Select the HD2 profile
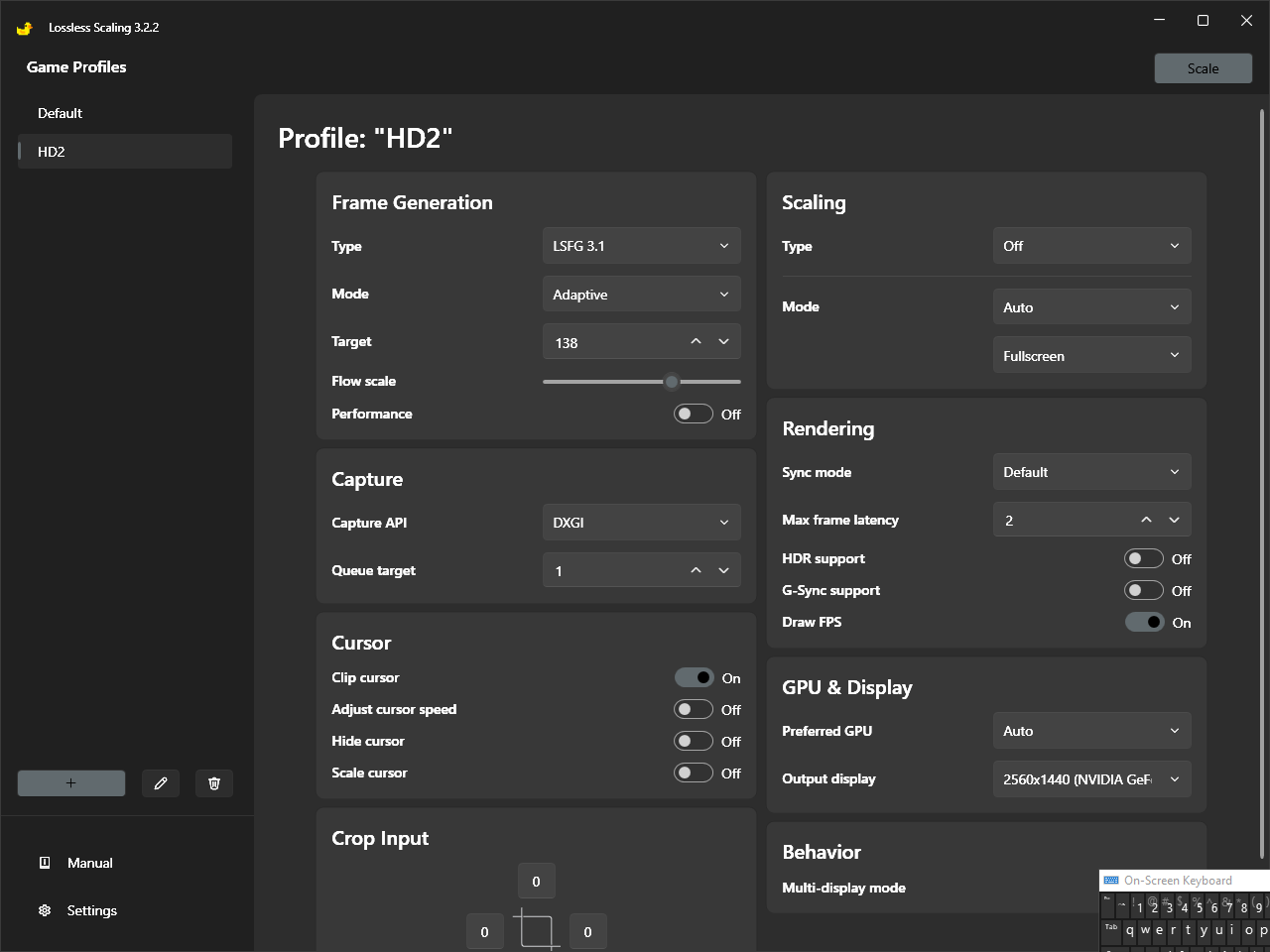Screen dimensions: 1270x952 point(125,152)
